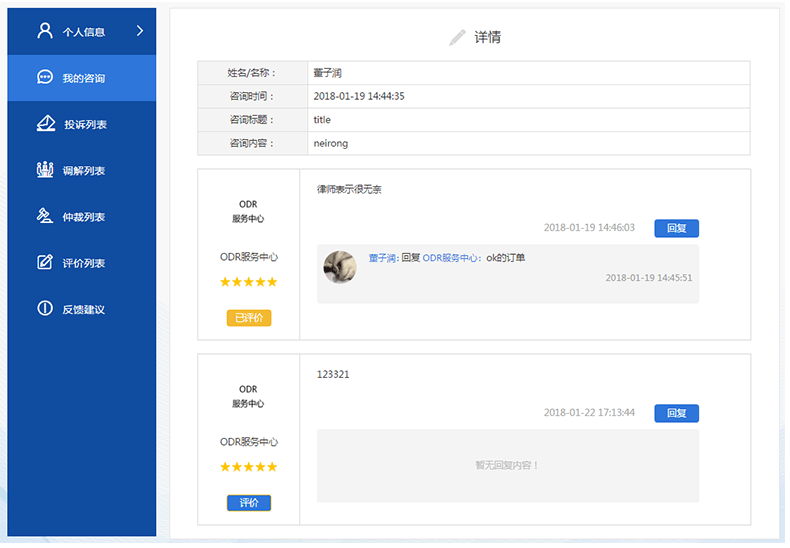Click the orange 已评价 badge
Viewport: 790px width, 548px height.
[248, 318]
